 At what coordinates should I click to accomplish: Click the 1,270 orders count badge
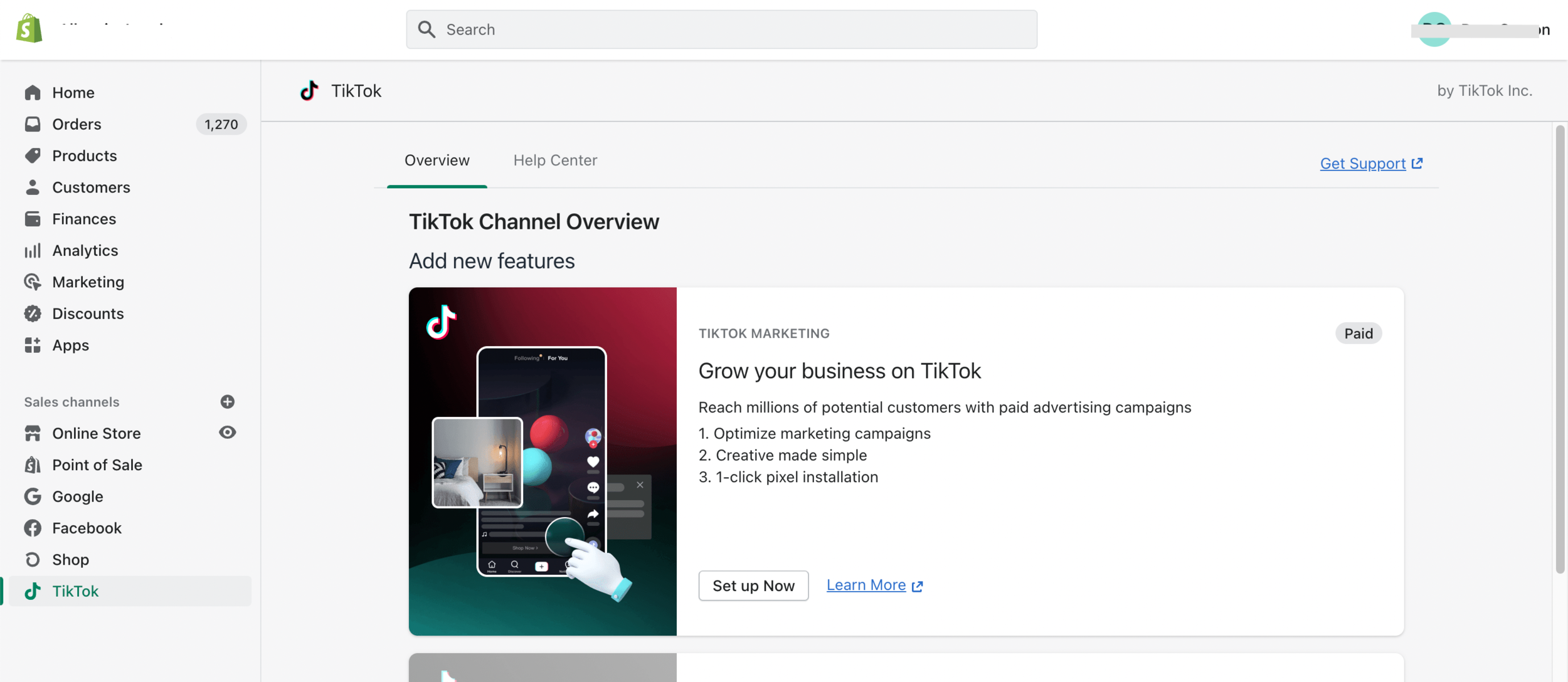pyautogui.click(x=221, y=124)
